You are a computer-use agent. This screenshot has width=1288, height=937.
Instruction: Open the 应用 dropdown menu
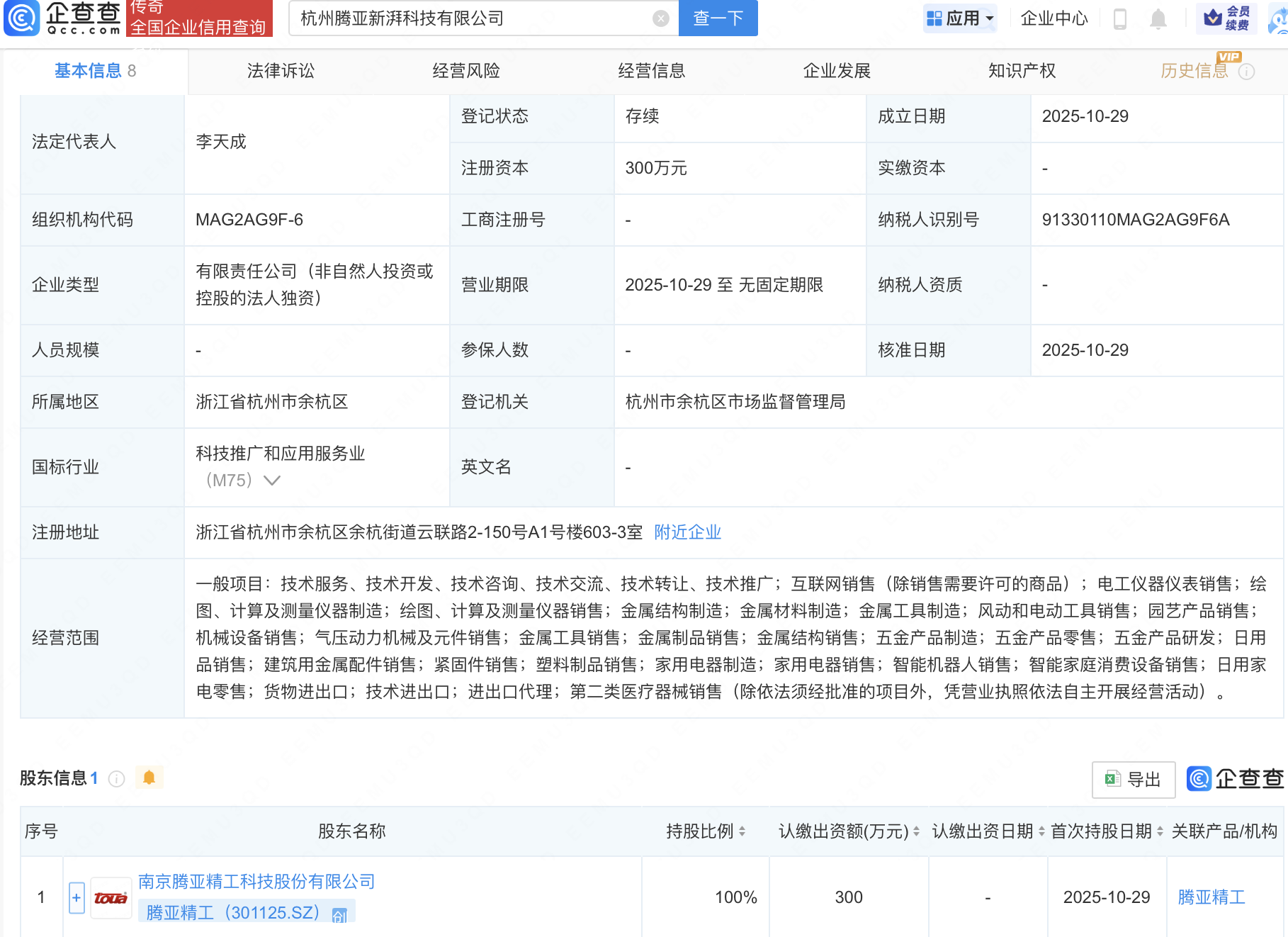point(960,18)
